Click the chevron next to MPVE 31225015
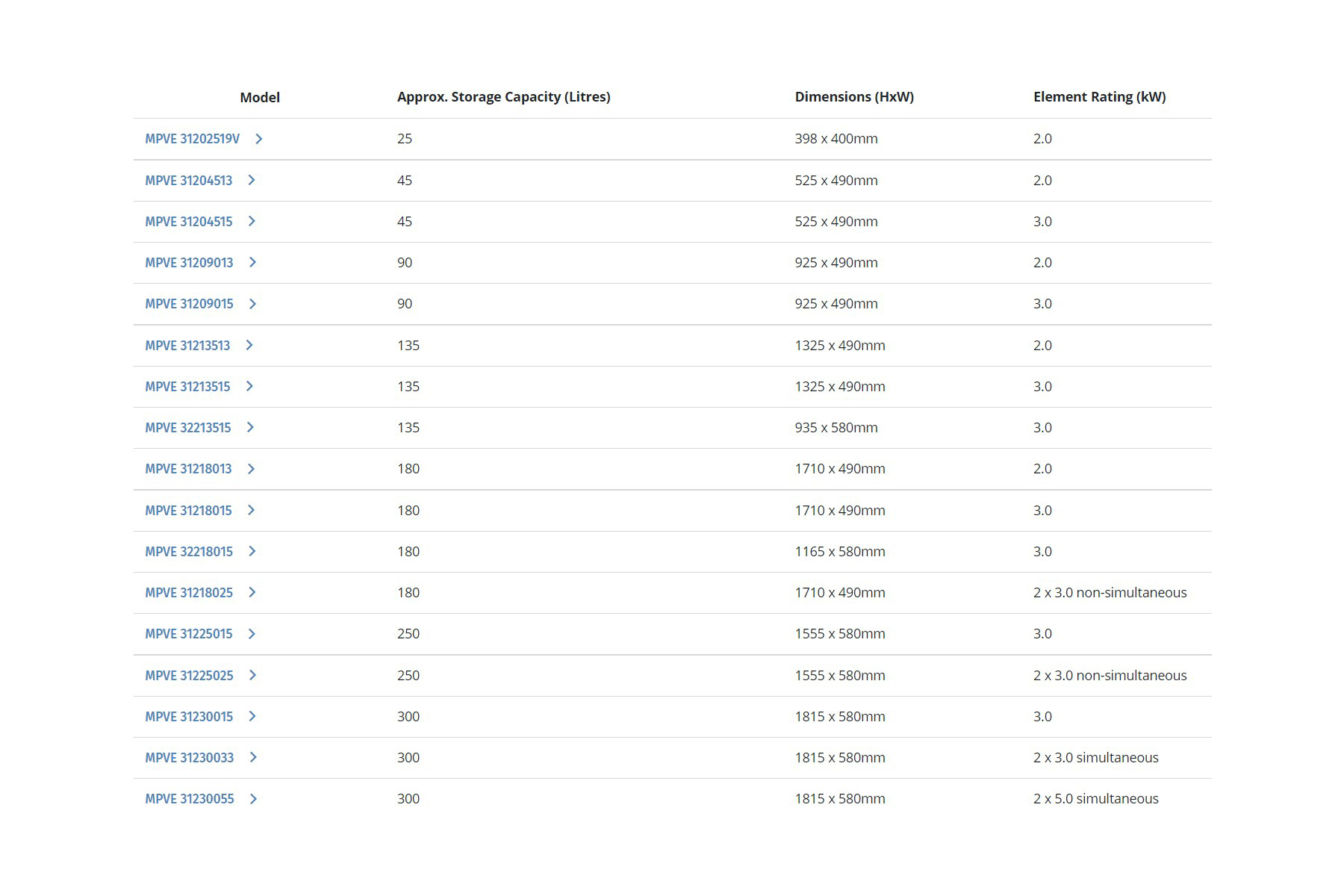Viewport: 1344px width, 896px height. 252,634
